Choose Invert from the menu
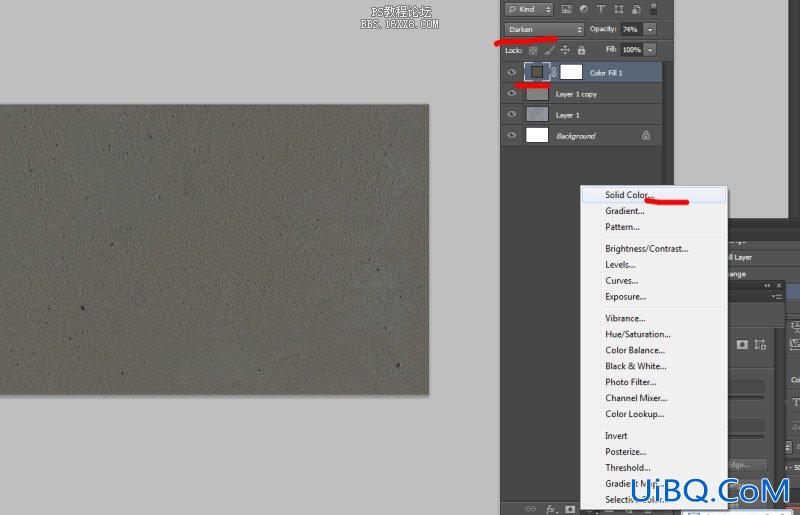The width and height of the screenshot is (800, 515). click(654, 435)
